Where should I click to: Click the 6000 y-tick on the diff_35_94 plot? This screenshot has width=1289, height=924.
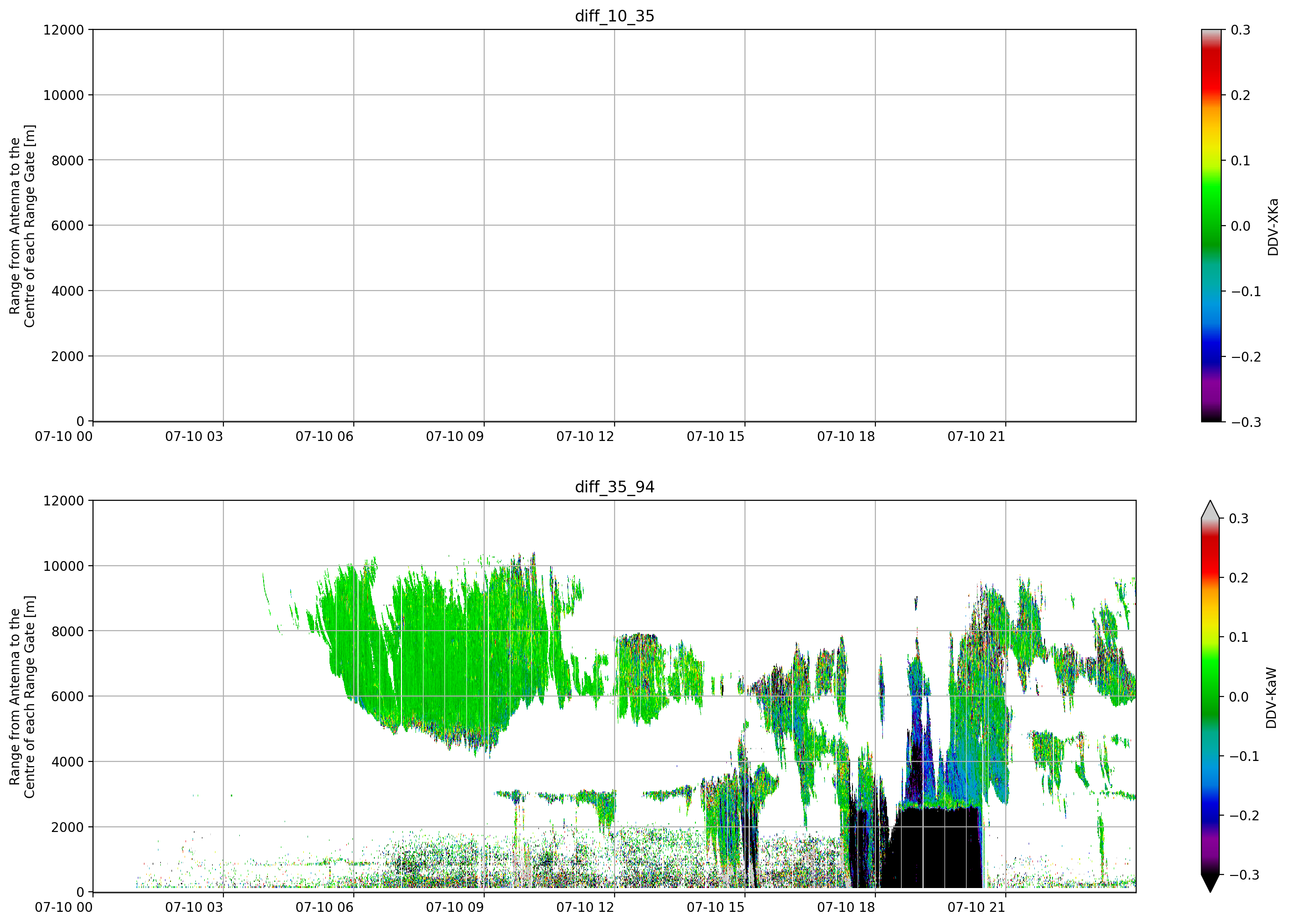point(68,696)
